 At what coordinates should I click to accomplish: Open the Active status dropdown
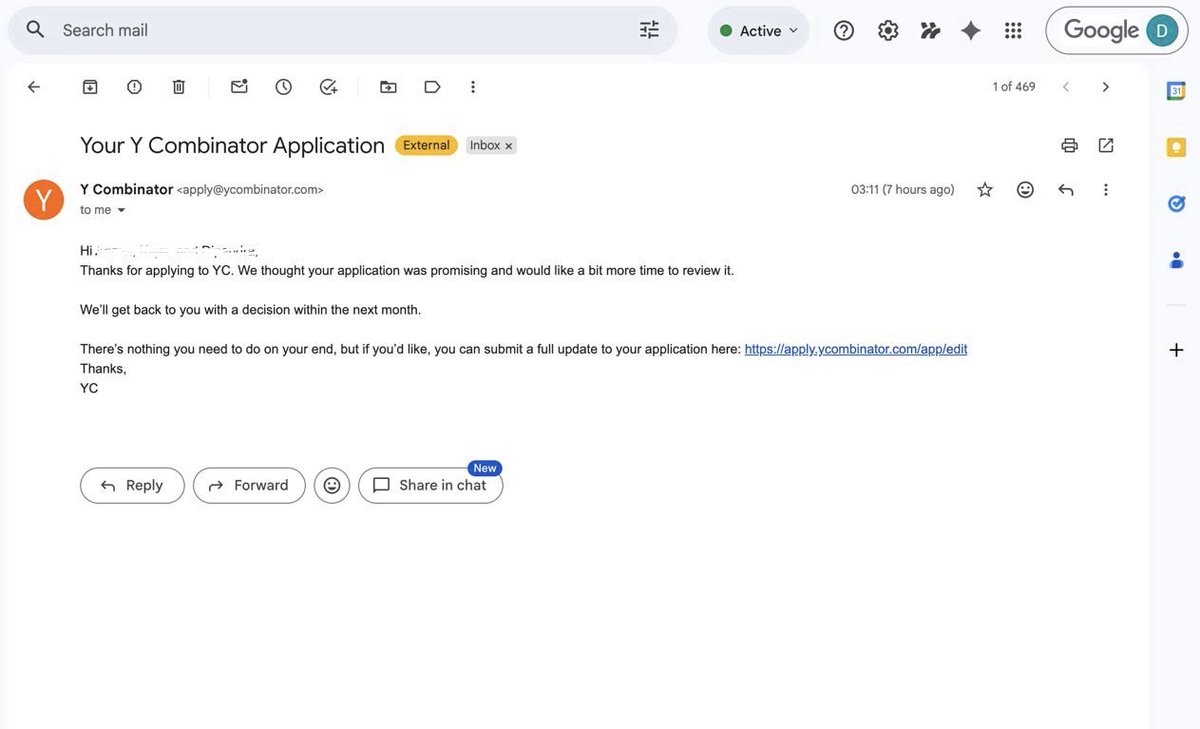[x=759, y=31]
